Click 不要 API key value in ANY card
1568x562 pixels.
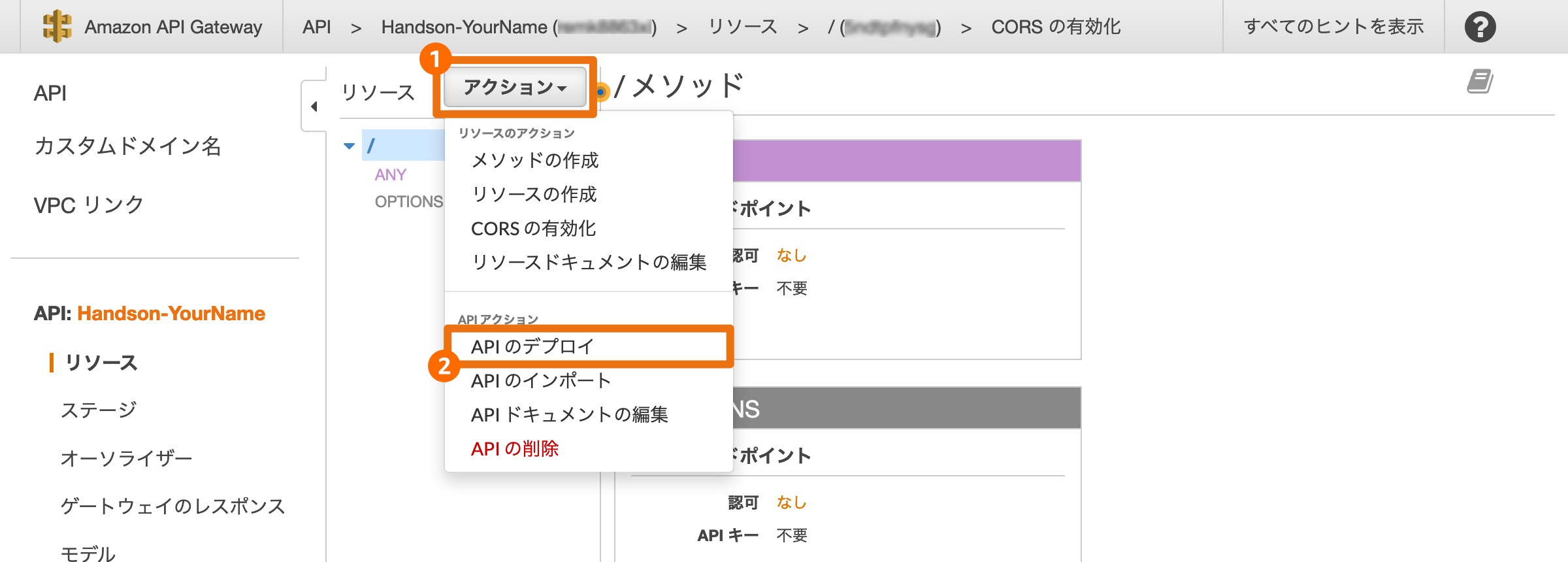(792, 288)
